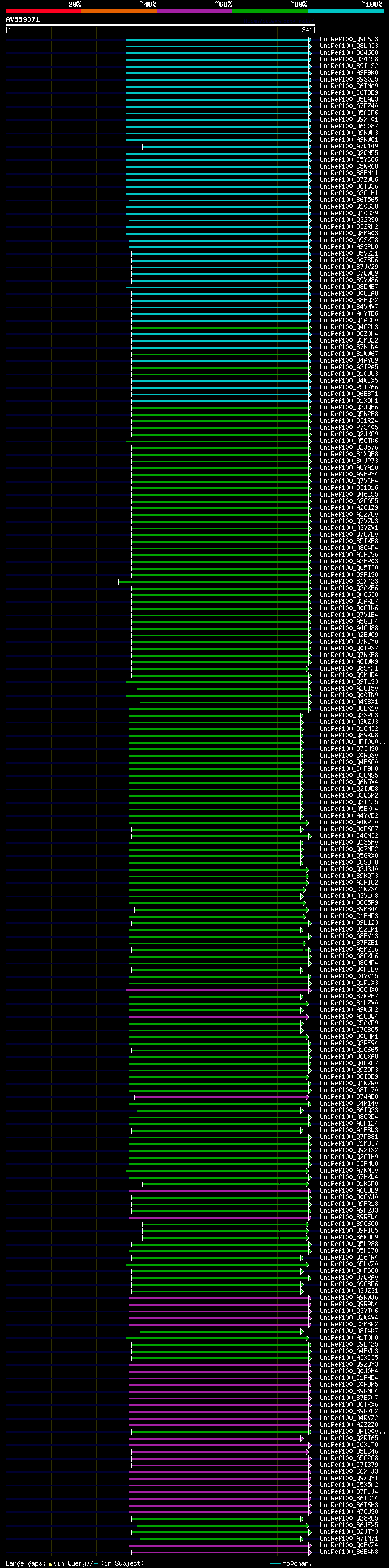Select label UniRef100_C7C8Q5
The width and height of the screenshot is (389, 1568).
[349, 1031]
